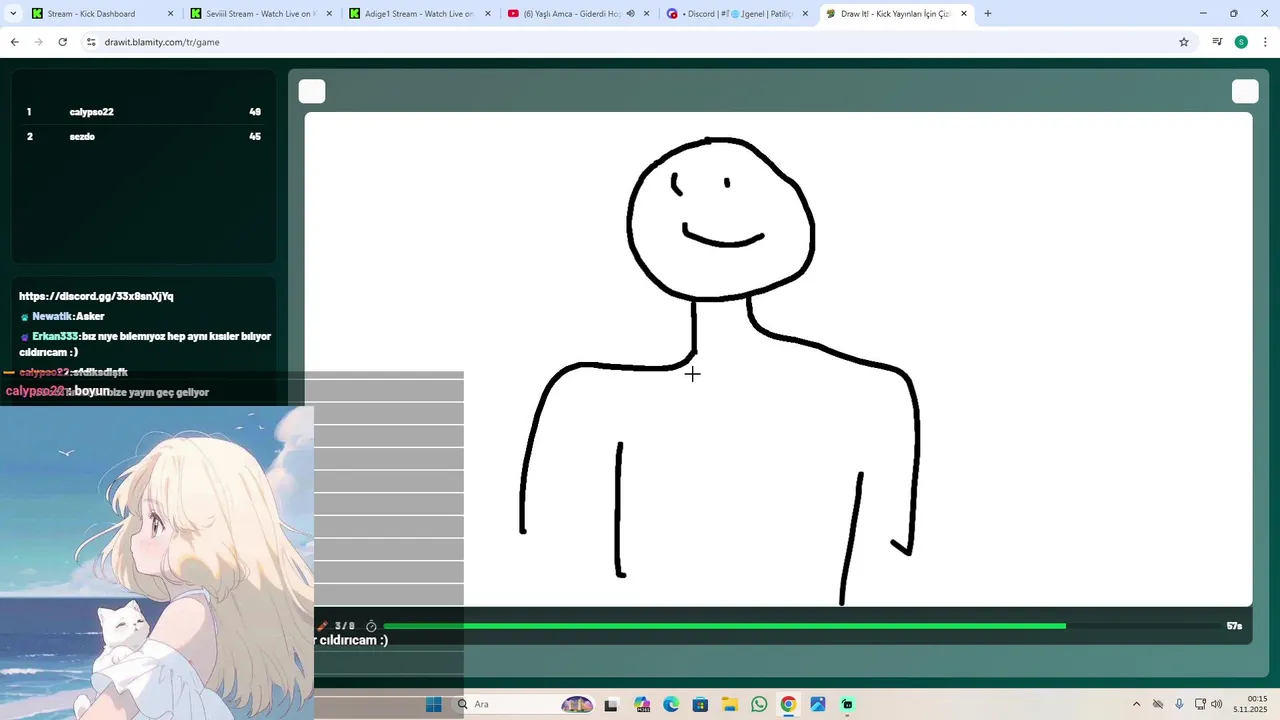Open Microsoft Store from the taskbar

click(700, 704)
